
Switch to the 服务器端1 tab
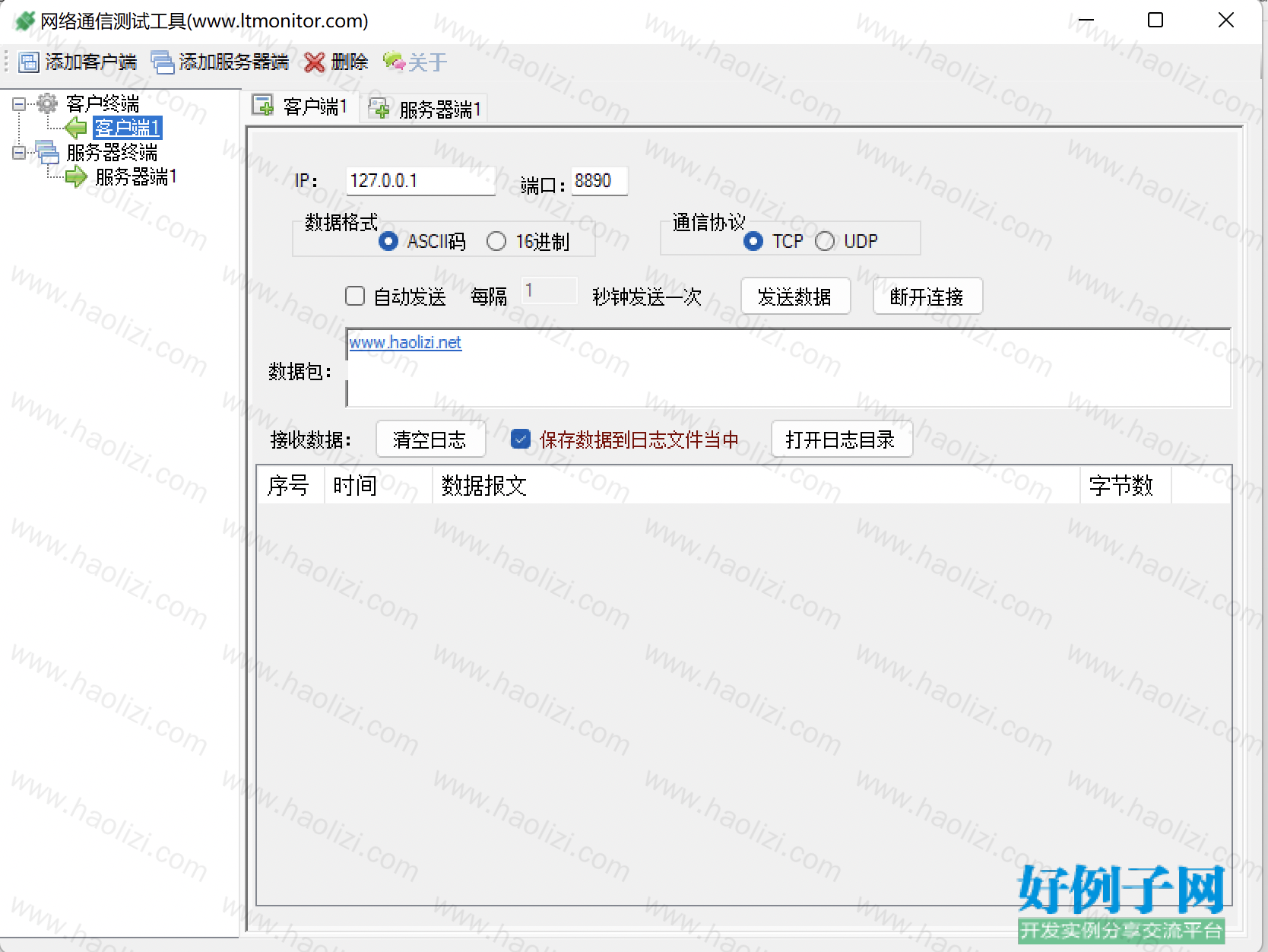[424, 109]
